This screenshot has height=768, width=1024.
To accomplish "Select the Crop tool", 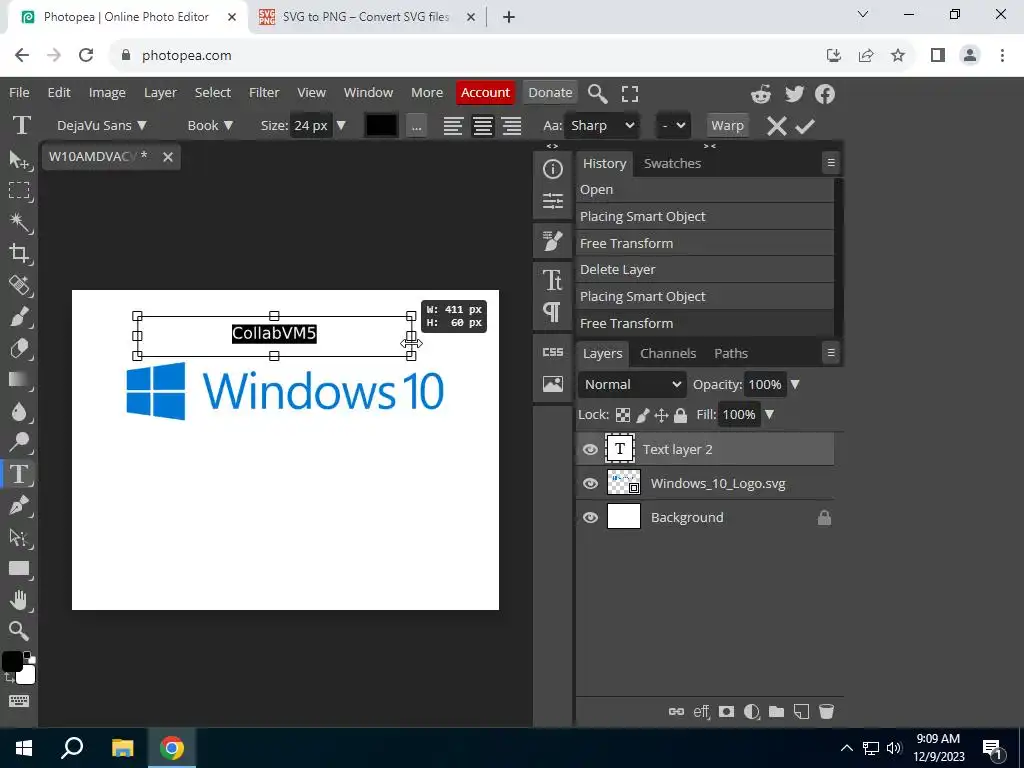I will (x=19, y=253).
